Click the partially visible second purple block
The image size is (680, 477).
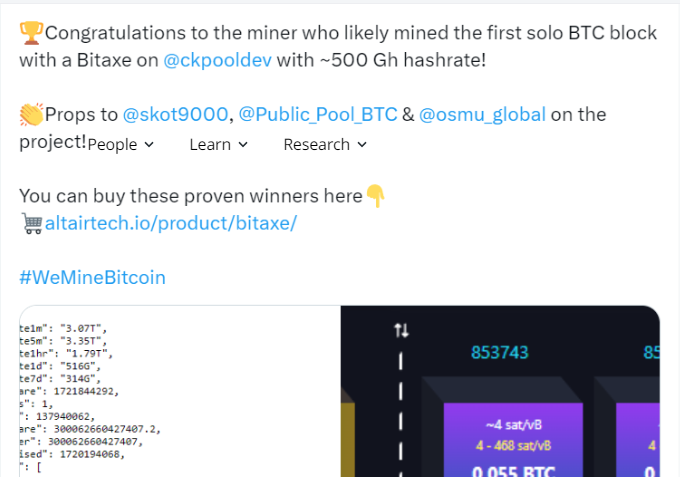click(x=638, y=440)
